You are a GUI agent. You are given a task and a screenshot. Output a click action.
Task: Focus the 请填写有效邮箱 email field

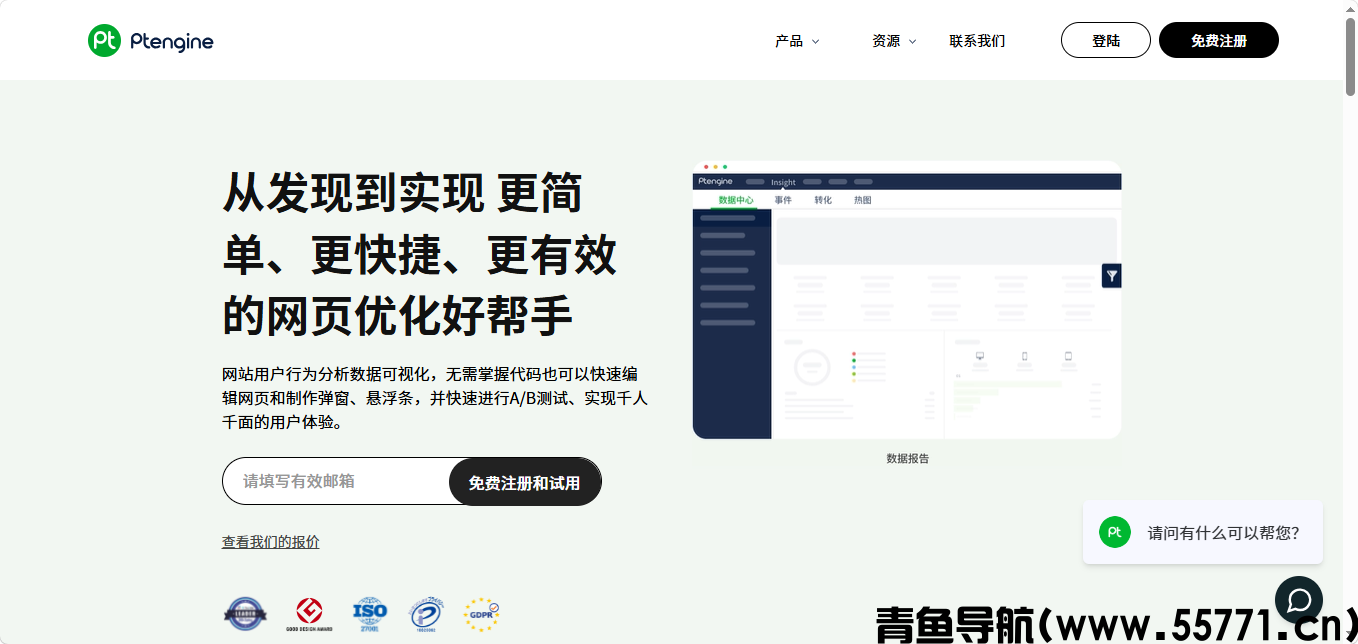point(336,481)
